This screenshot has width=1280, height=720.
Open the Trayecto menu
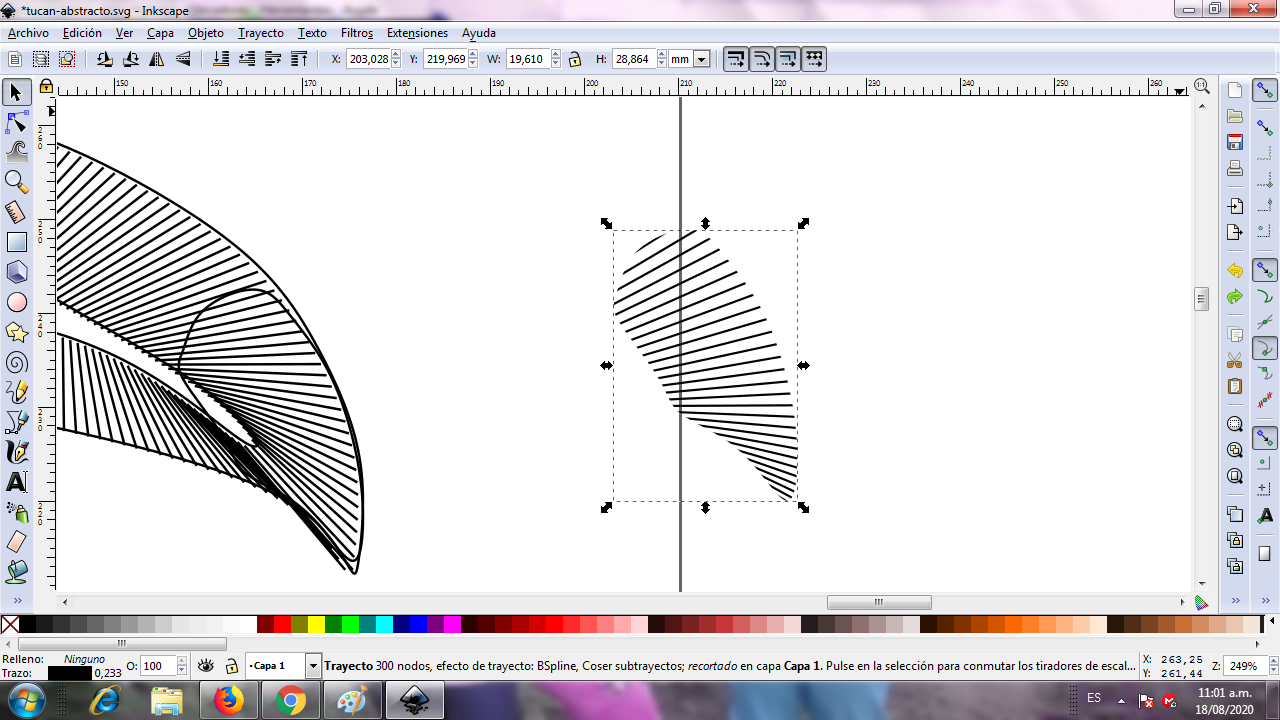(x=261, y=33)
